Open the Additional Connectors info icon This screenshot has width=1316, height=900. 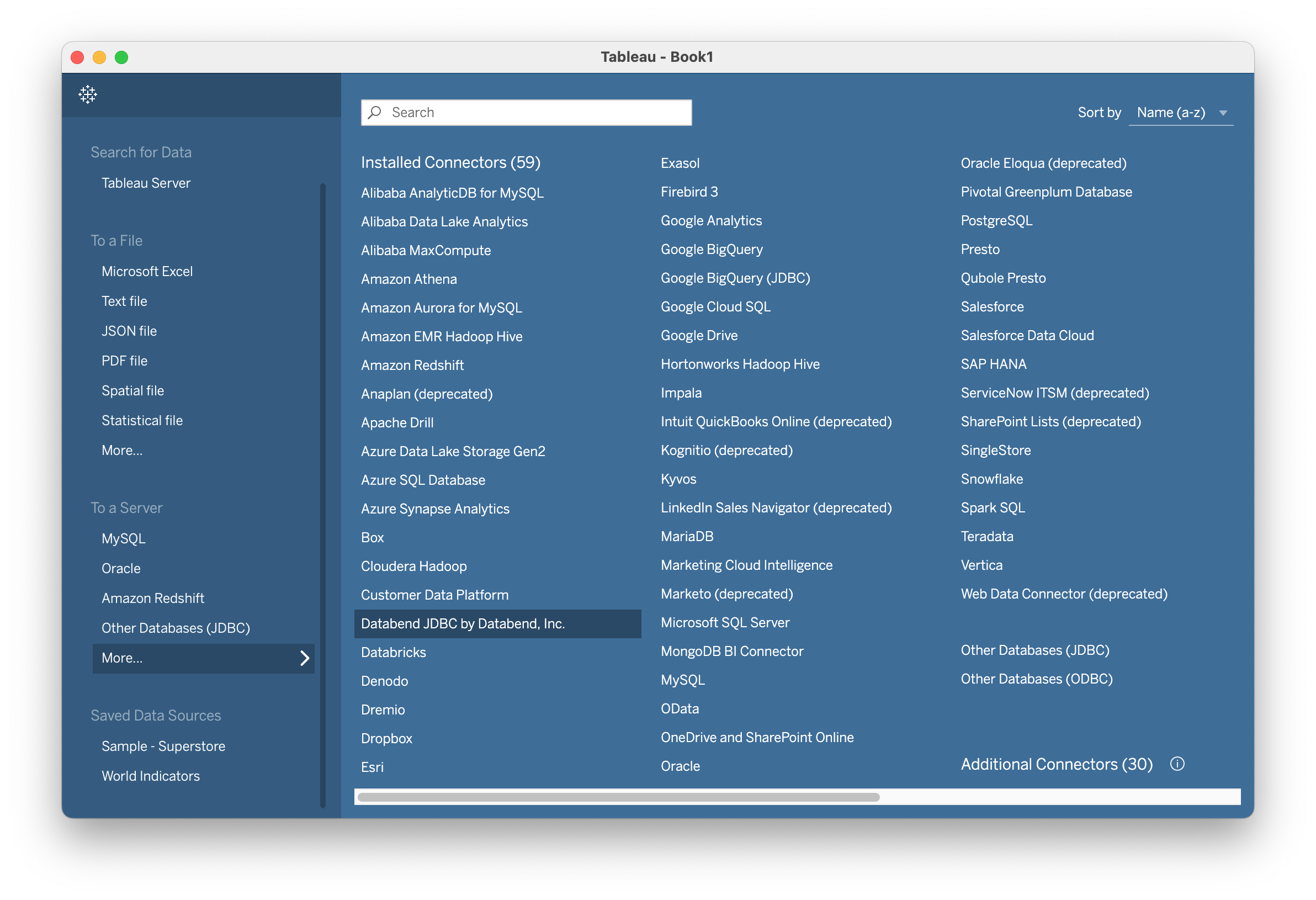[1177, 764]
